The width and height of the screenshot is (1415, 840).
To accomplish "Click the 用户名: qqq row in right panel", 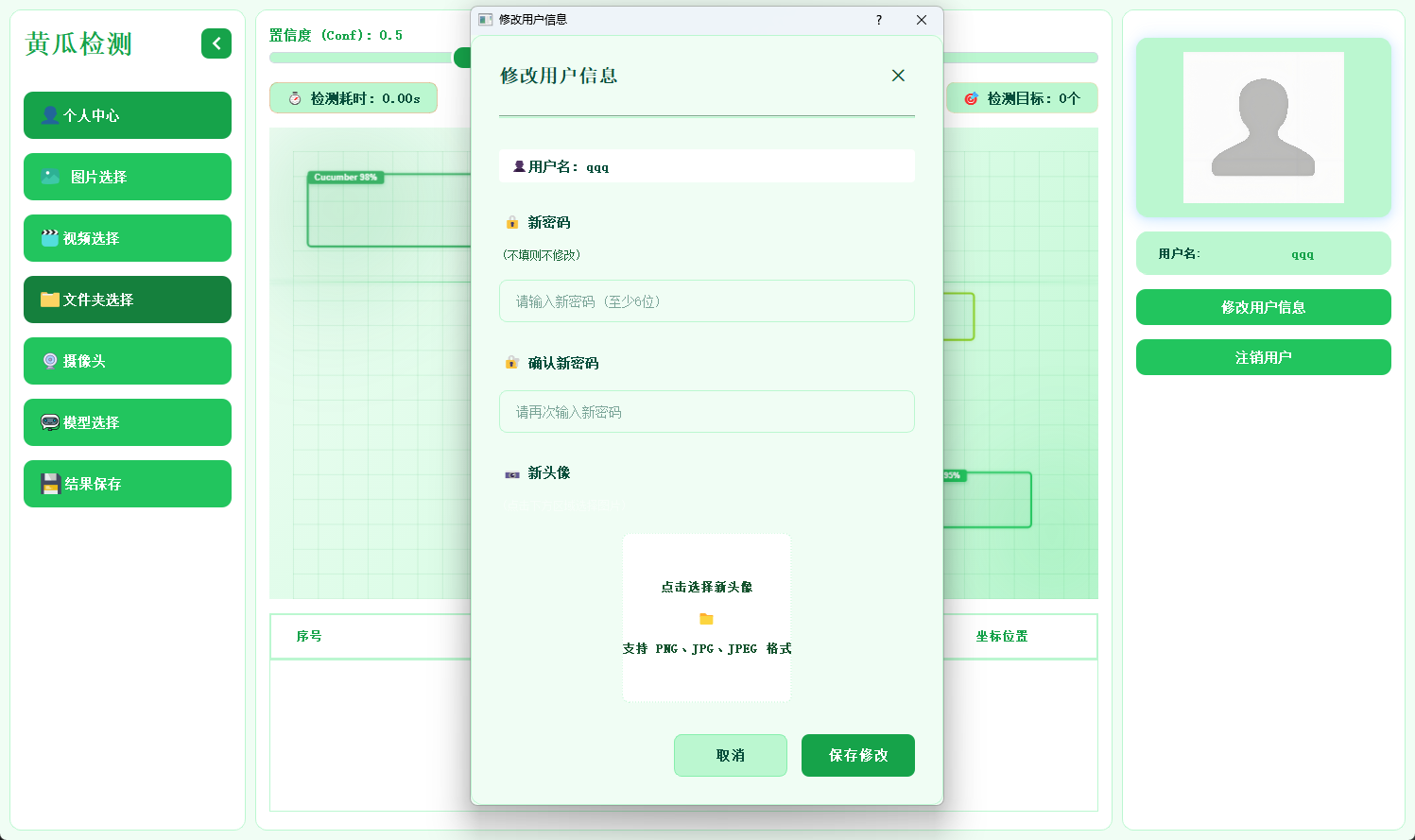I will 1264,253.
